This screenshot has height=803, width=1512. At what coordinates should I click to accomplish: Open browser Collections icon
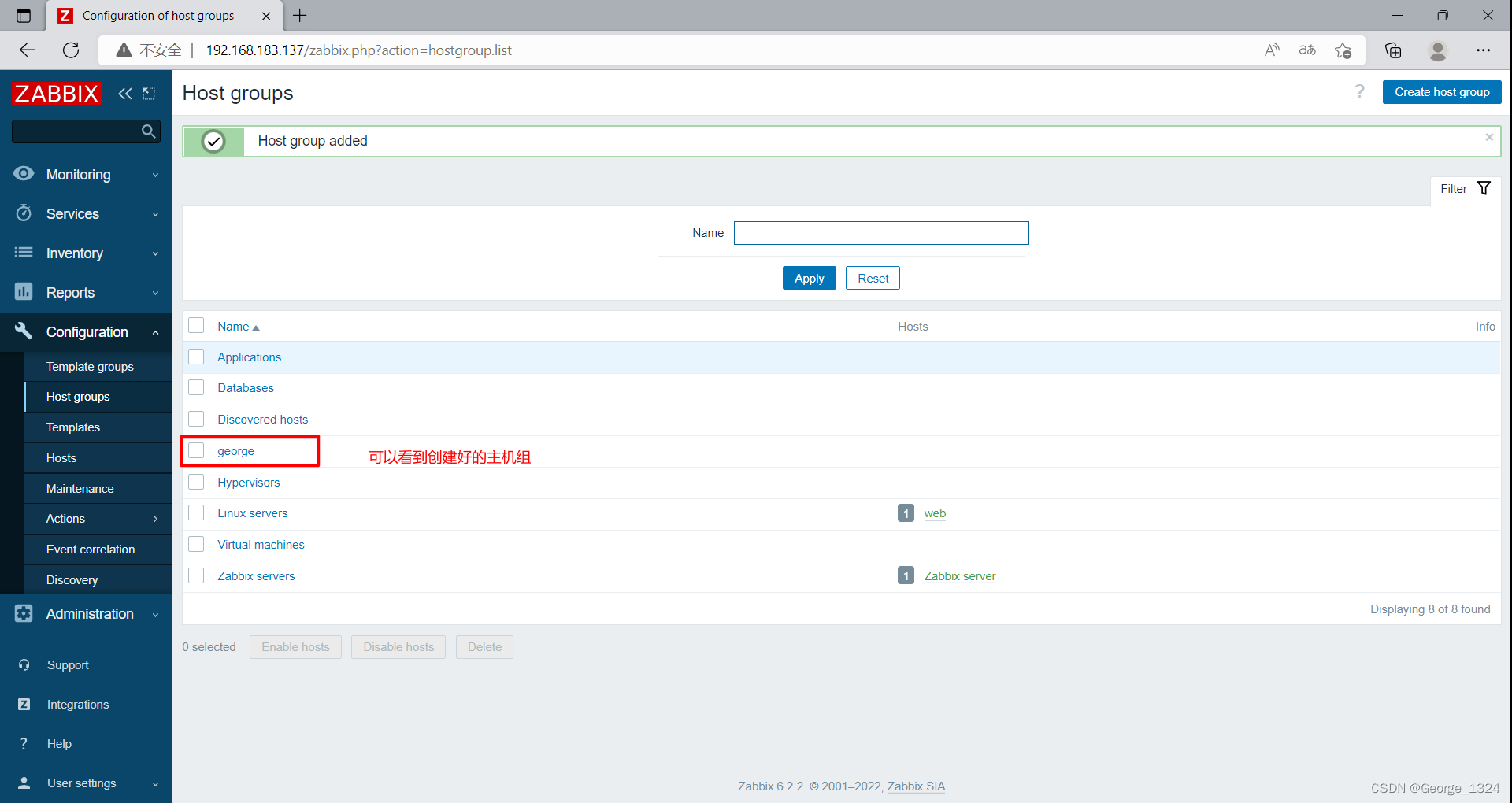click(x=1393, y=50)
